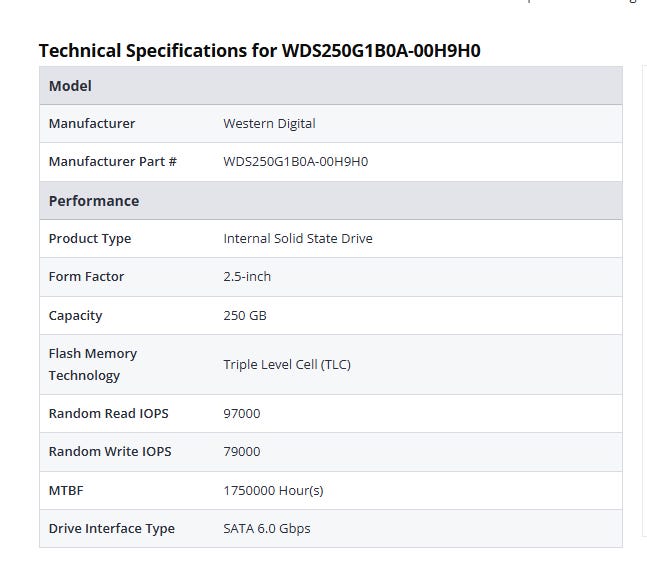647x564 pixels.
Task: Select the Internal Solid State Drive value
Action: point(297,239)
